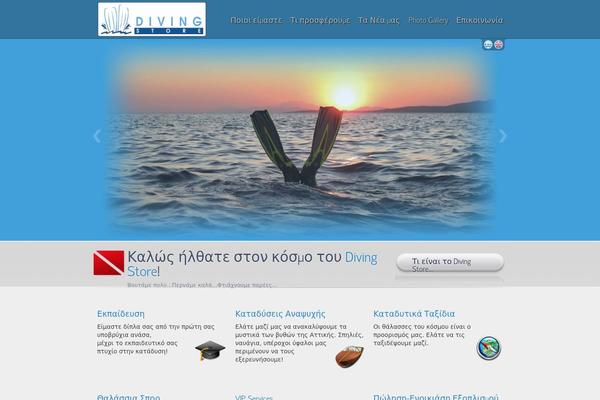600x400 pixels.
Task: Advance slideshow with right arrow
Action: point(503,136)
